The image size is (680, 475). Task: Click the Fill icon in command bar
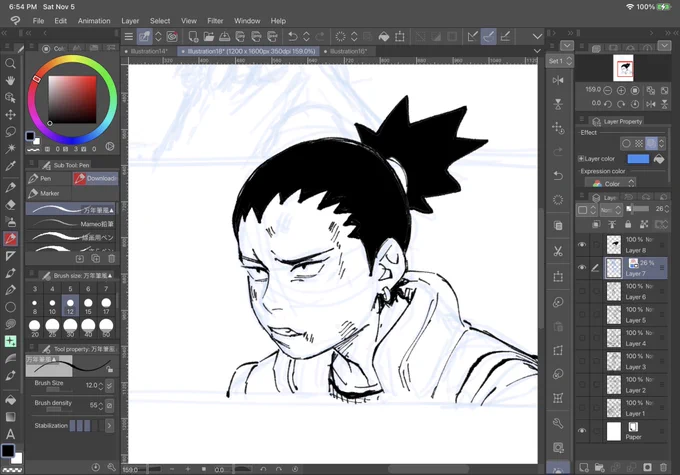tap(384, 36)
